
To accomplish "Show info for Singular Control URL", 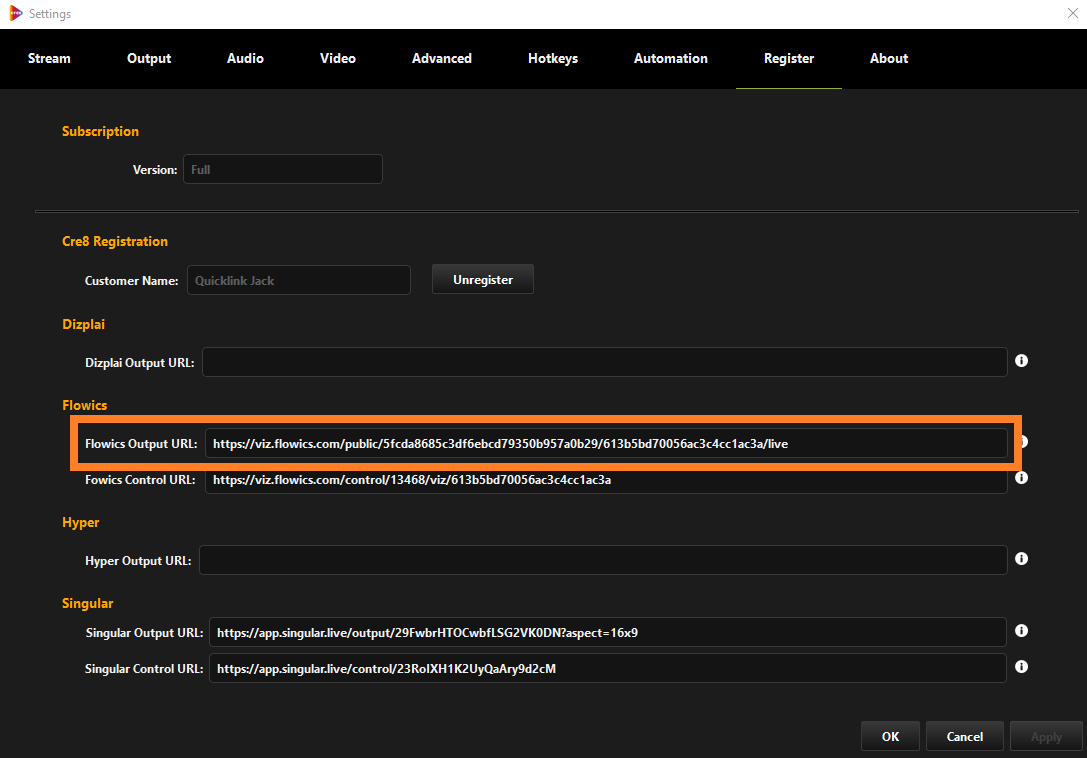I will (1021, 666).
